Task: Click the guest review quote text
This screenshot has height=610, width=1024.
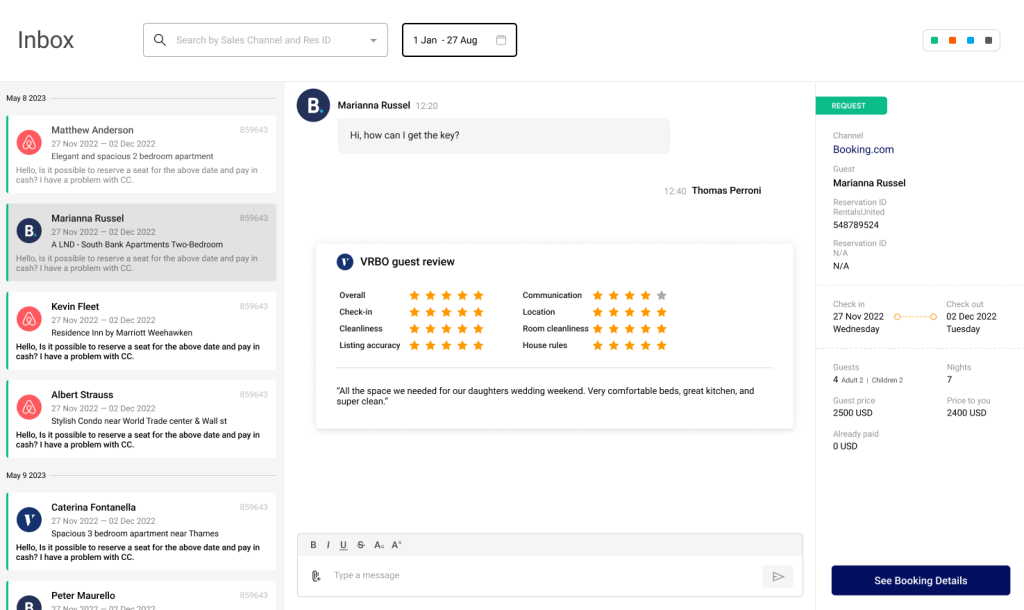Action: coord(545,396)
